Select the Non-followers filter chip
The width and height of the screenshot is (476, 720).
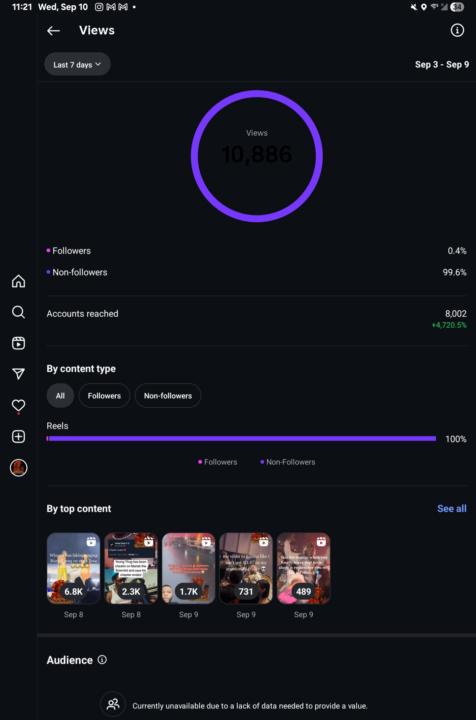click(x=168, y=396)
